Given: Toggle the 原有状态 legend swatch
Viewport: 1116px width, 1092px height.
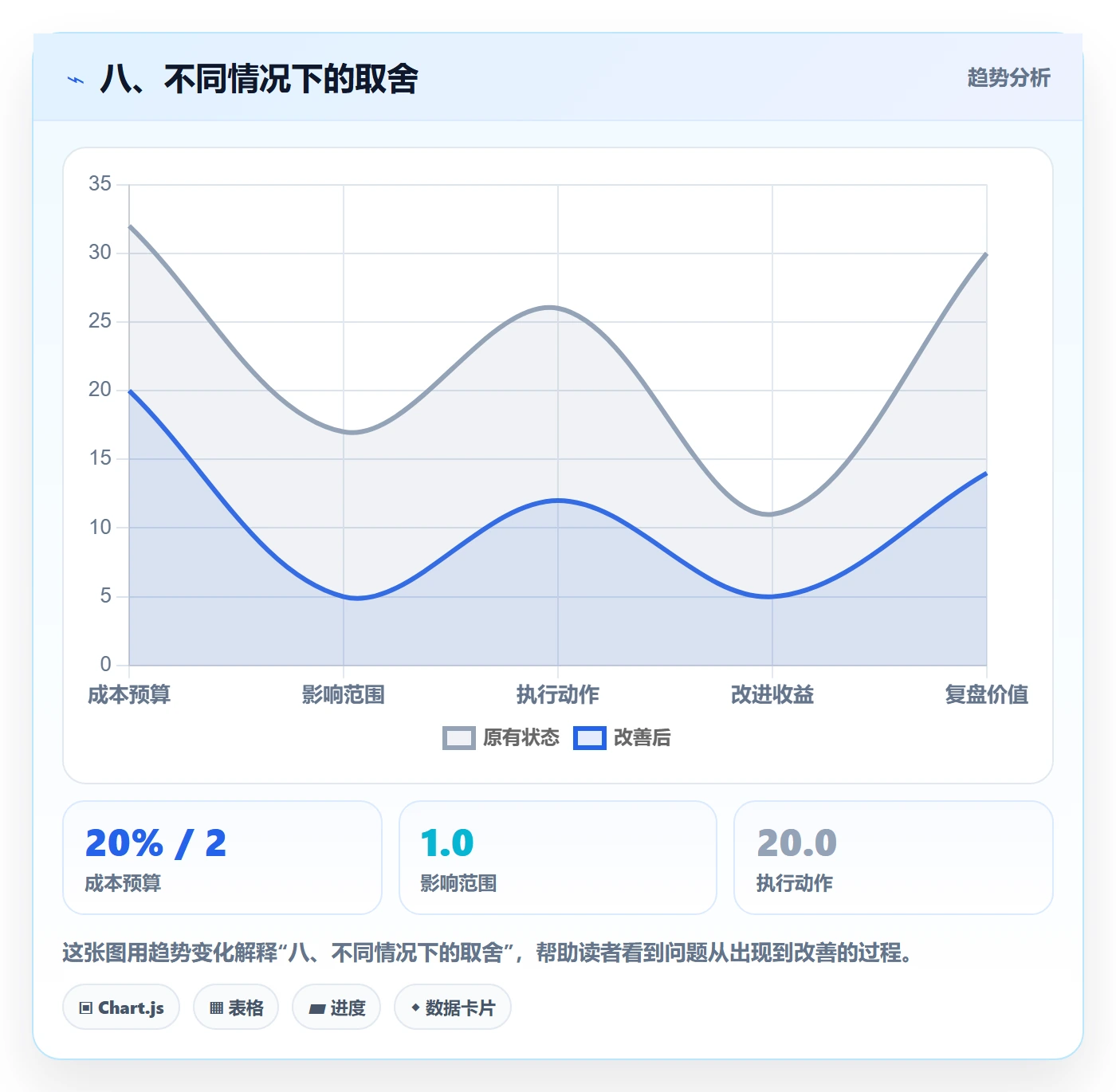Looking at the screenshot, I should coord(459,738).
